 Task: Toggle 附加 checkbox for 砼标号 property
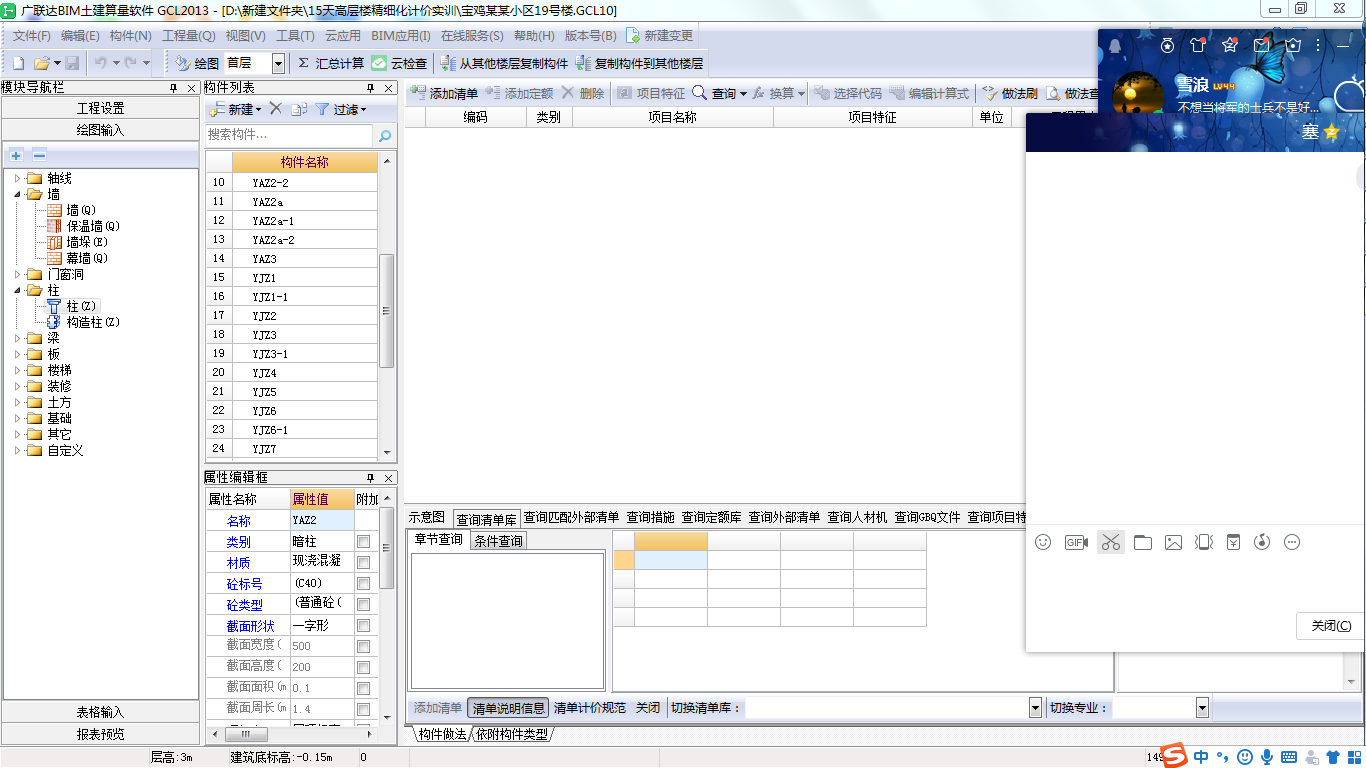click(363, 583)
